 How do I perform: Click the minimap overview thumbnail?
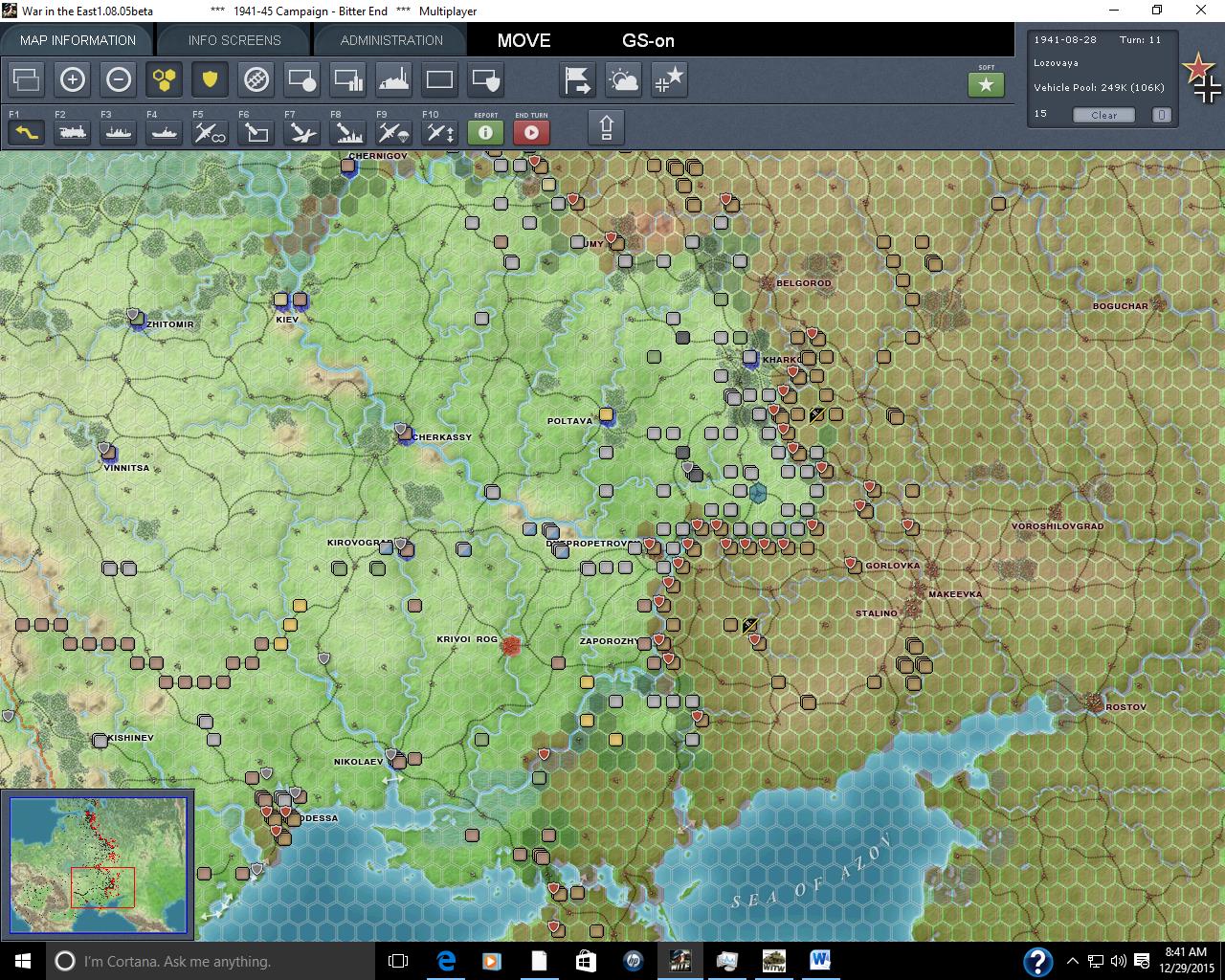[99, 865]
